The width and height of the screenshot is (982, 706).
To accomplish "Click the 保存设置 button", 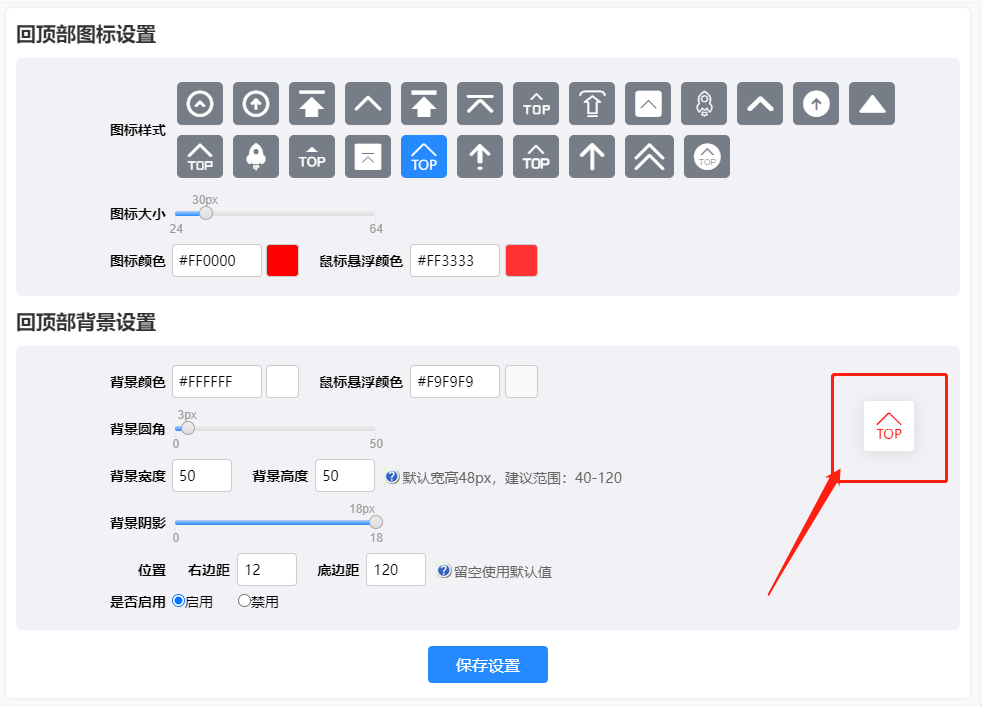I will (x=487, y=665).
